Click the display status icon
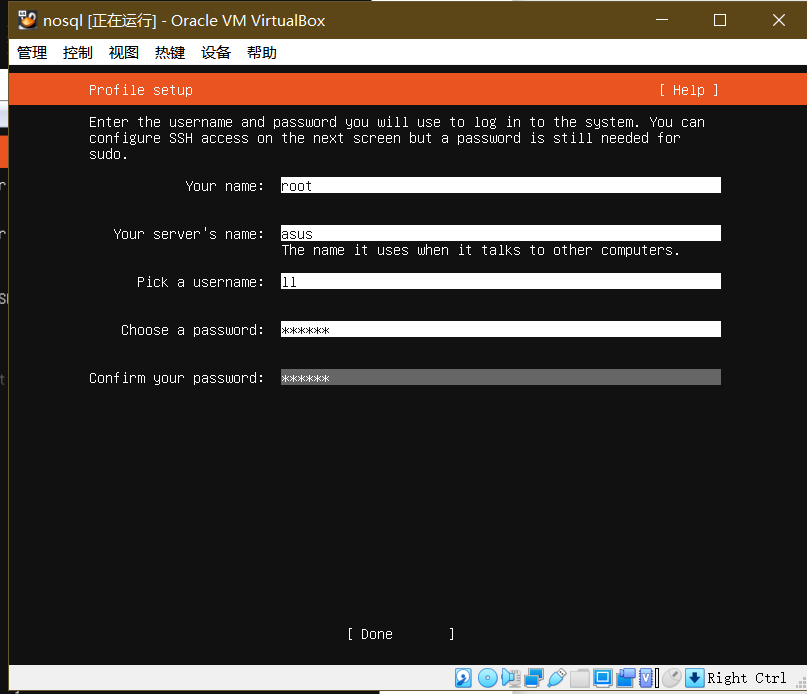The height and width of the screenshot is (694, 807). point(603,678)
